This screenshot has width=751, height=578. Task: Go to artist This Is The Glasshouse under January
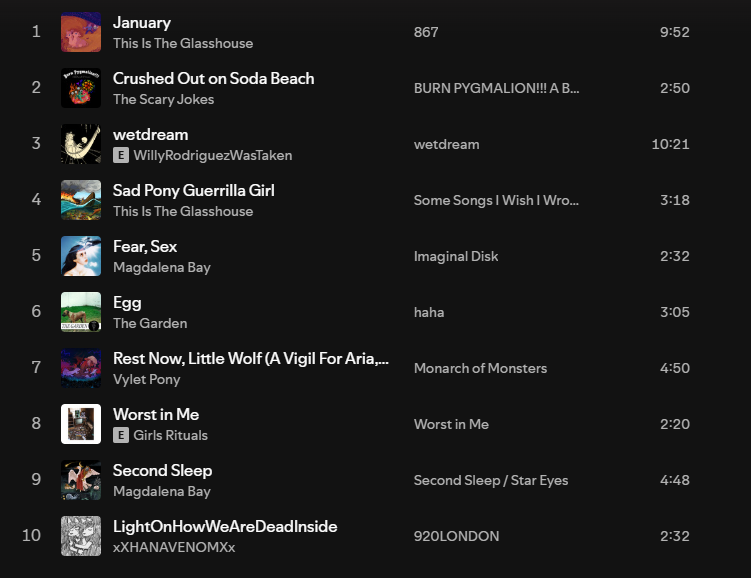(x=183, y=43)
